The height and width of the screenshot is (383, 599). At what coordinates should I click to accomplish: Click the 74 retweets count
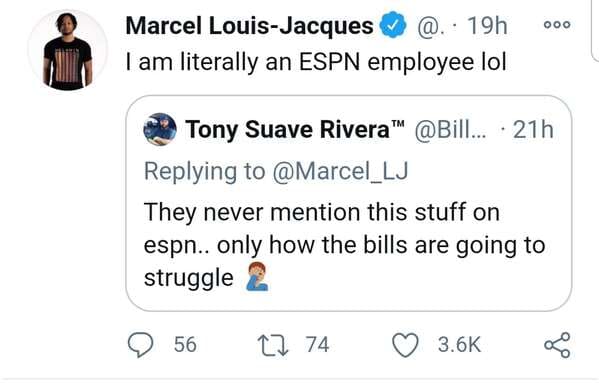coord(317,344)
